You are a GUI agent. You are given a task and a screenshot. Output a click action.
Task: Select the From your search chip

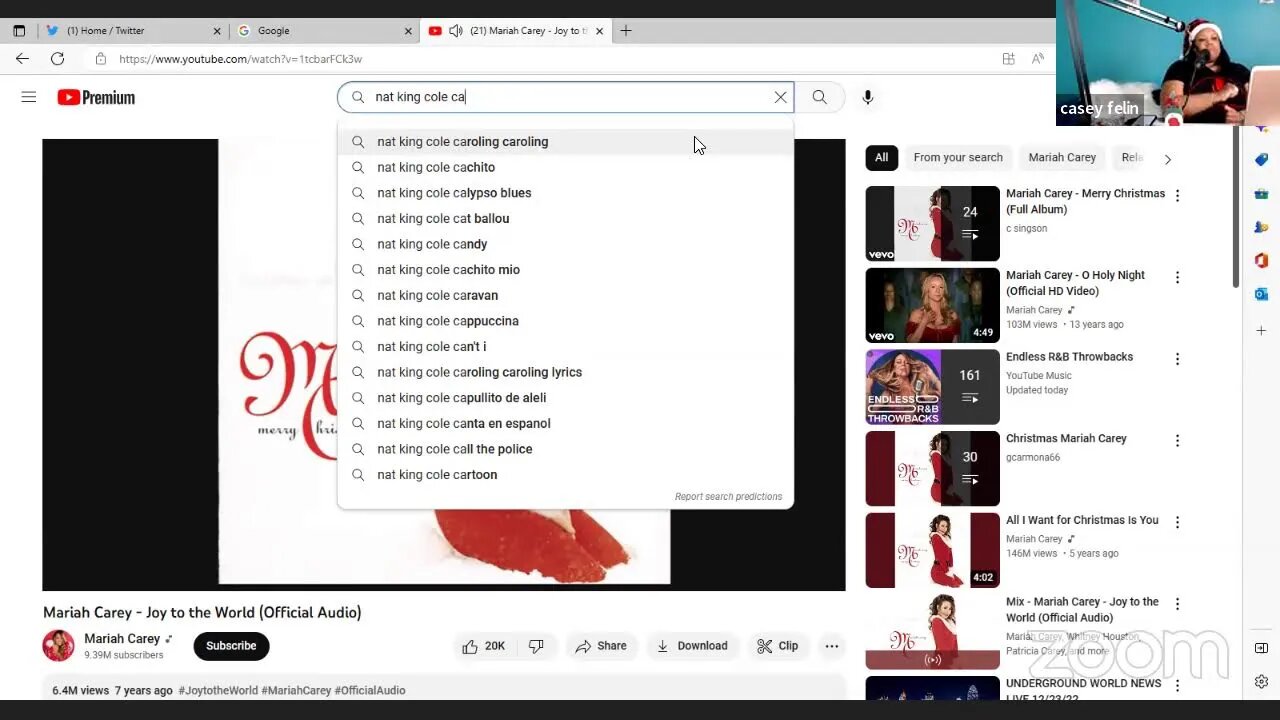tap(958, 157)
